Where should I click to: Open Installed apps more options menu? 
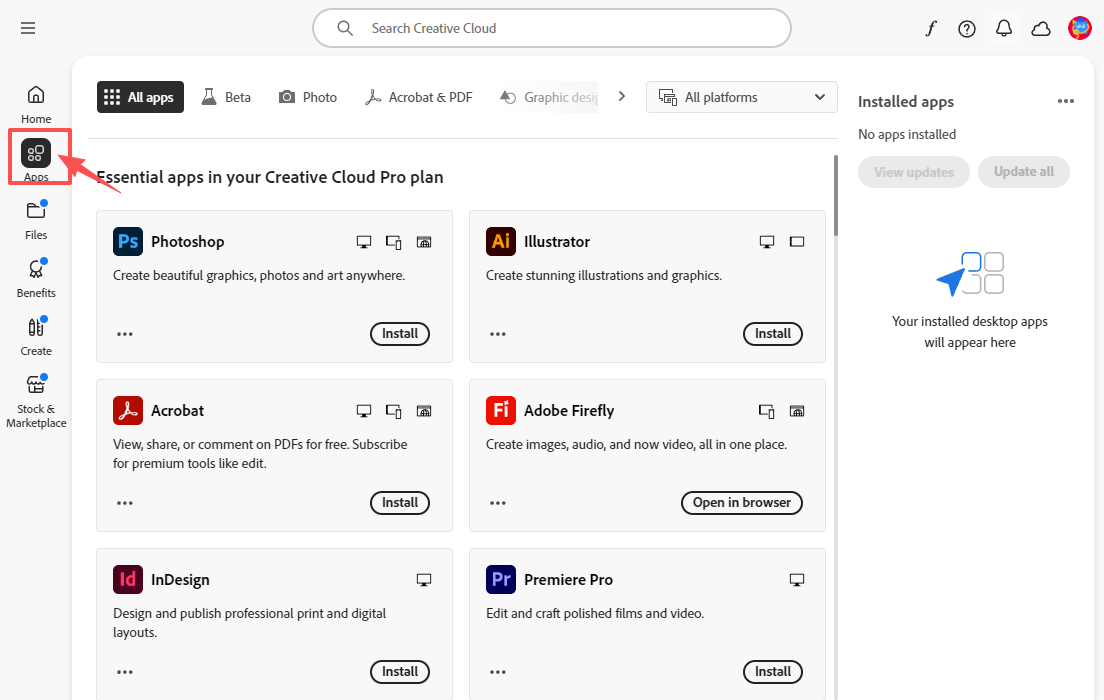[1066, 101]
